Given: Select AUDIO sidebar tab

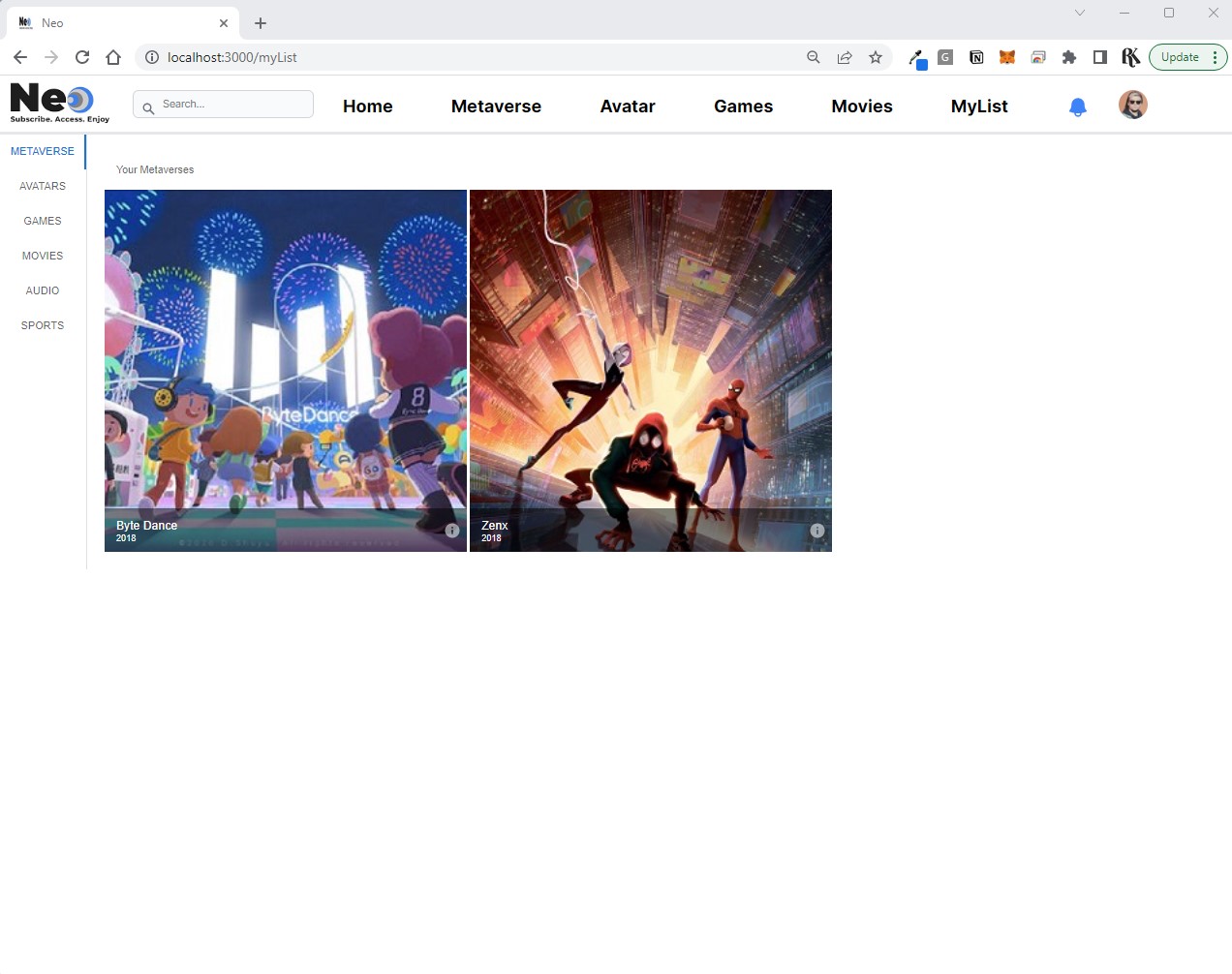Looking at the screenshot, I should tap(43, 290).
